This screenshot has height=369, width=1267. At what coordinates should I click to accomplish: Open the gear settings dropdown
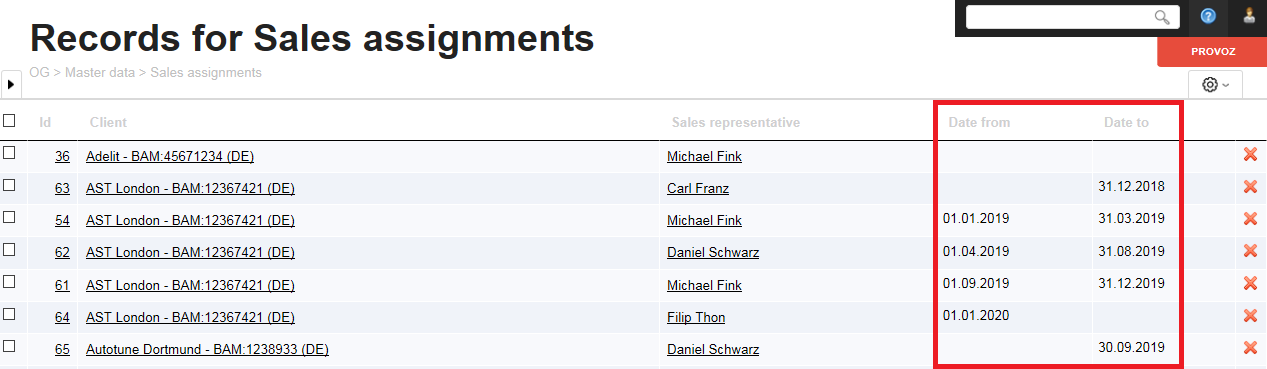[x=1215, y=85]
